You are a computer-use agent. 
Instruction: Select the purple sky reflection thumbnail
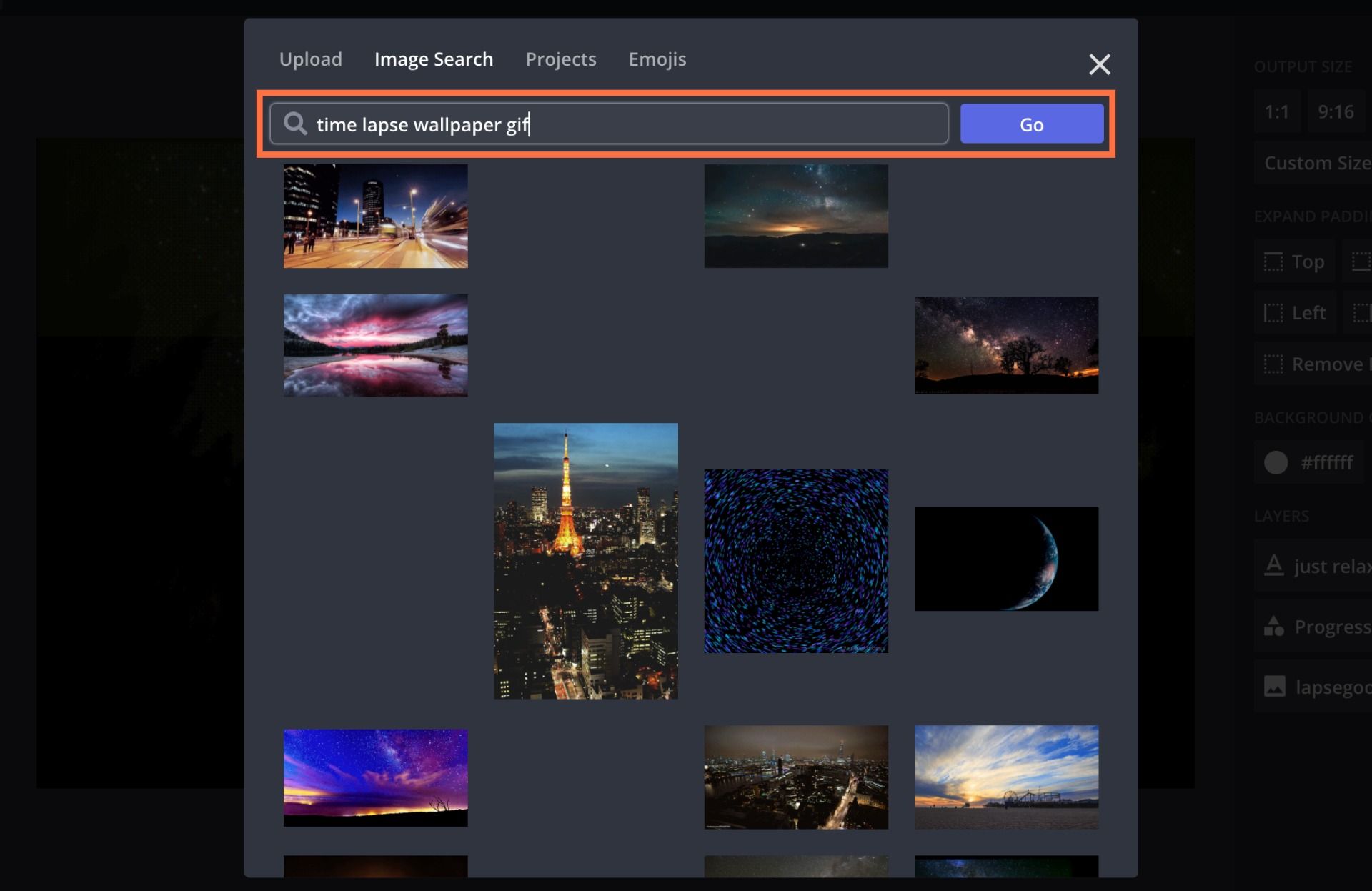tap(375, 344)
